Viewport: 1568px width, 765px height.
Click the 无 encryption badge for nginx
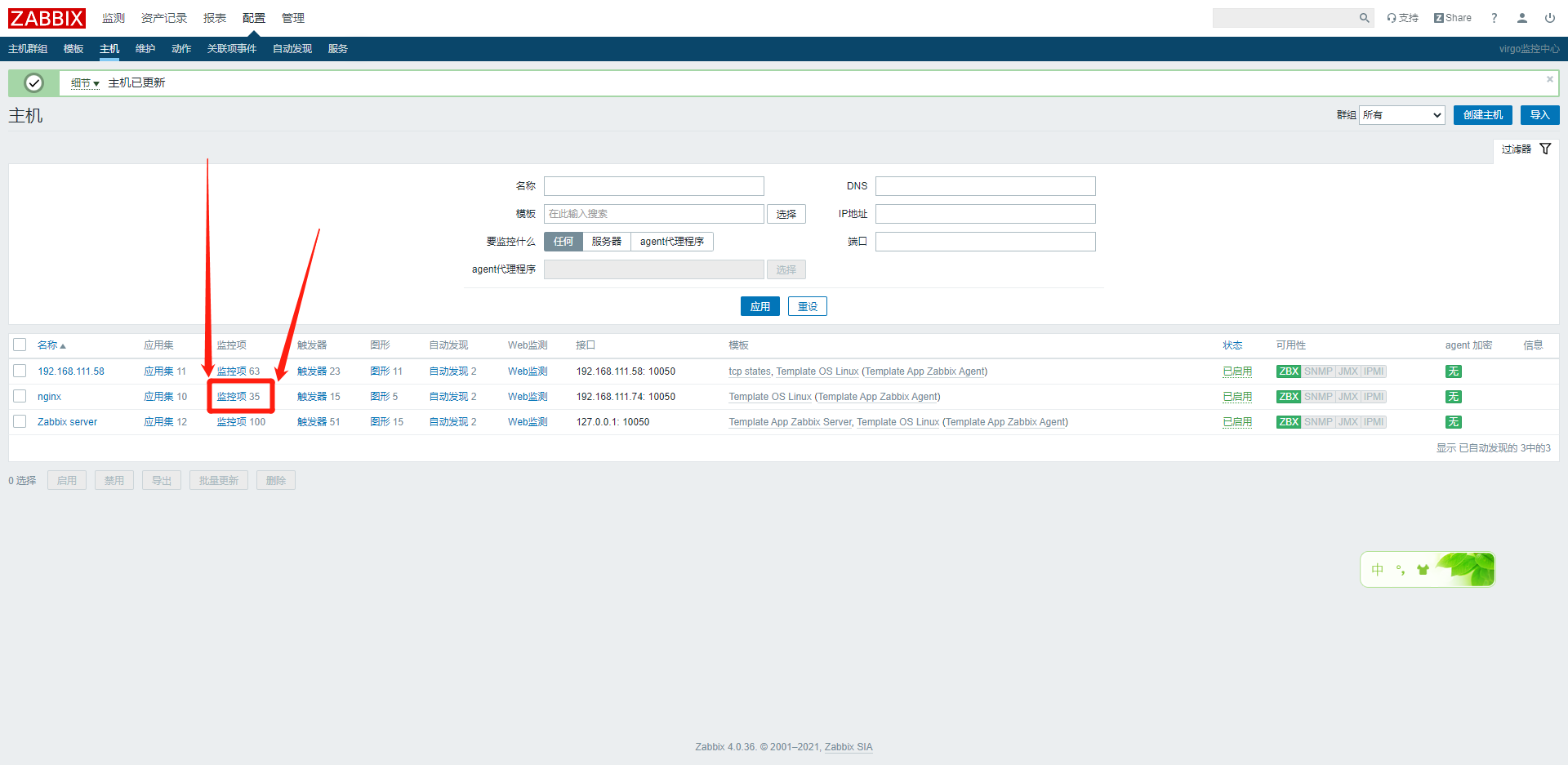tap(1454, 397)
